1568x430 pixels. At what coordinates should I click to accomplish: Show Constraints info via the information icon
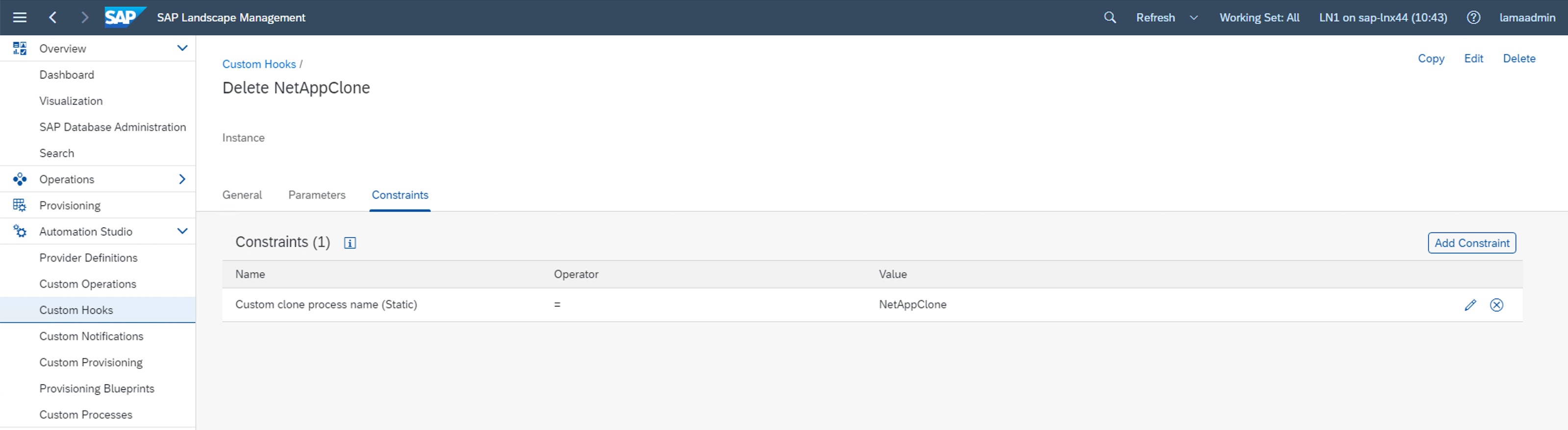pos(350,243)
